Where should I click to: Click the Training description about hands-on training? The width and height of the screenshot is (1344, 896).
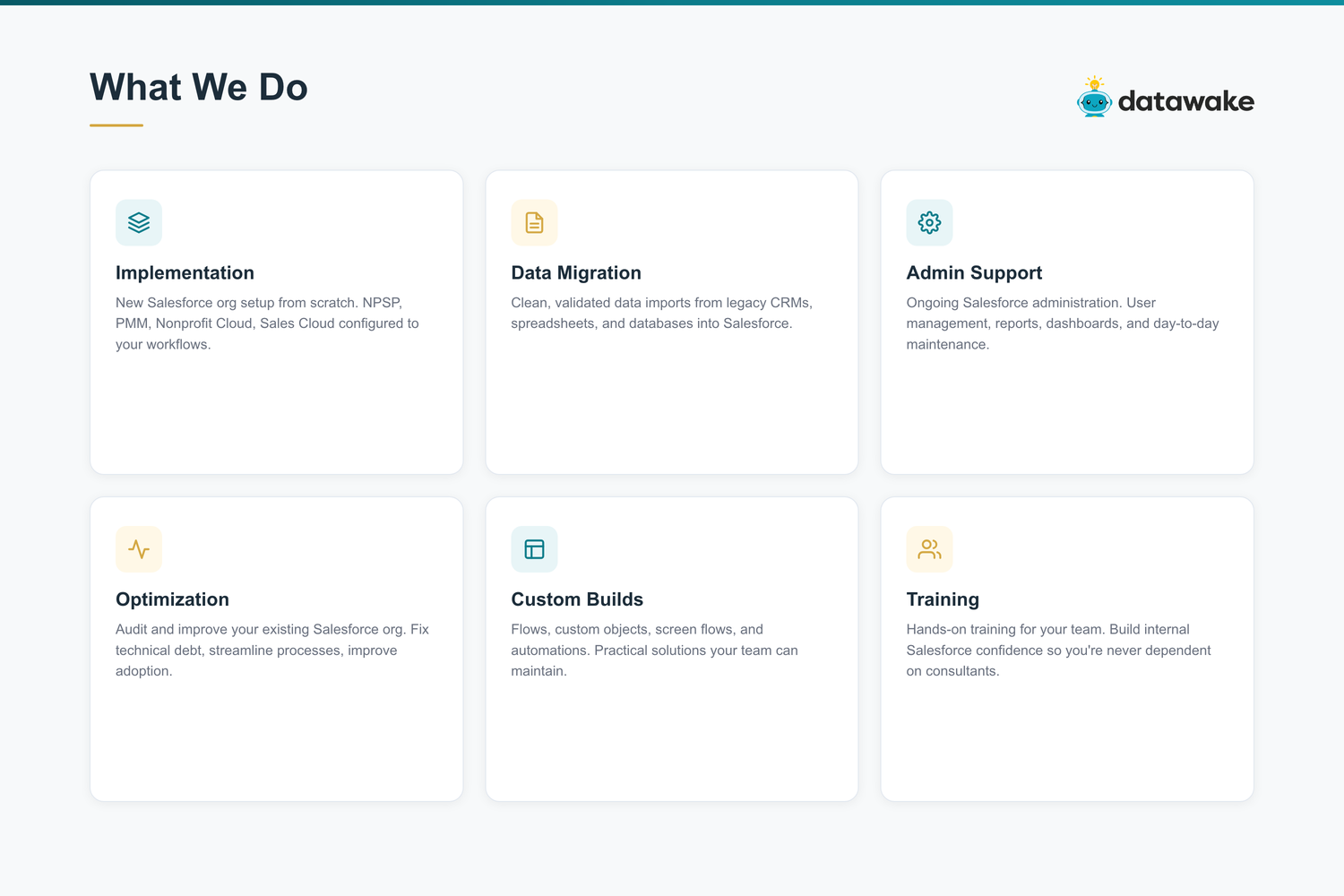click(1058, 650)
